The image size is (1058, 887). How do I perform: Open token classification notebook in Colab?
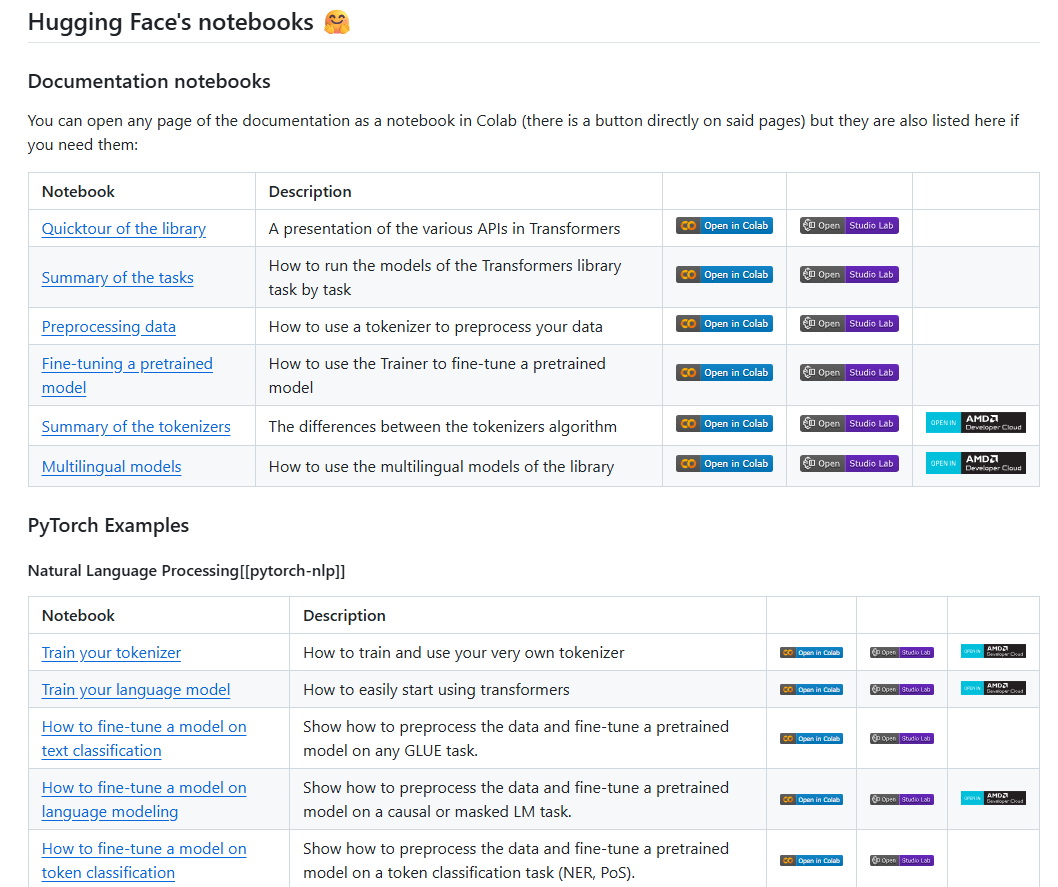811,860
